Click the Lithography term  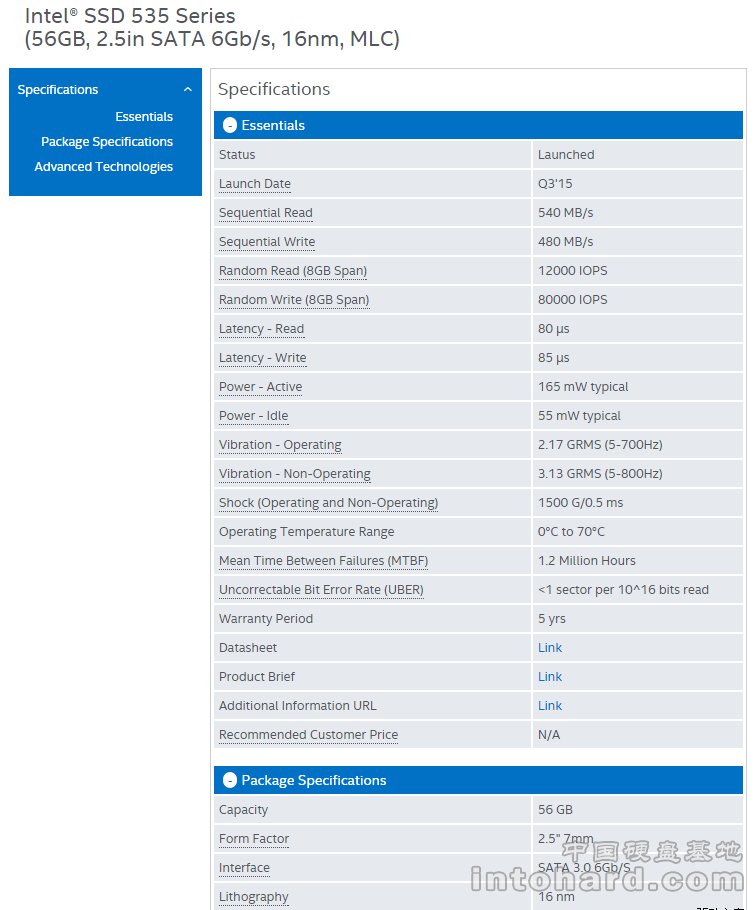tap(254, 897)
